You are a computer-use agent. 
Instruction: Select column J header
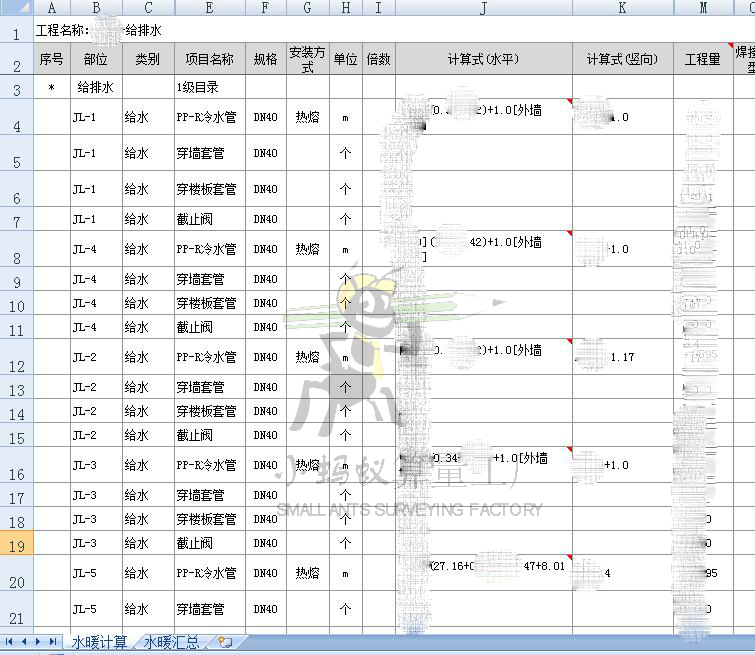pyautogui.click(x=483, y=8)
